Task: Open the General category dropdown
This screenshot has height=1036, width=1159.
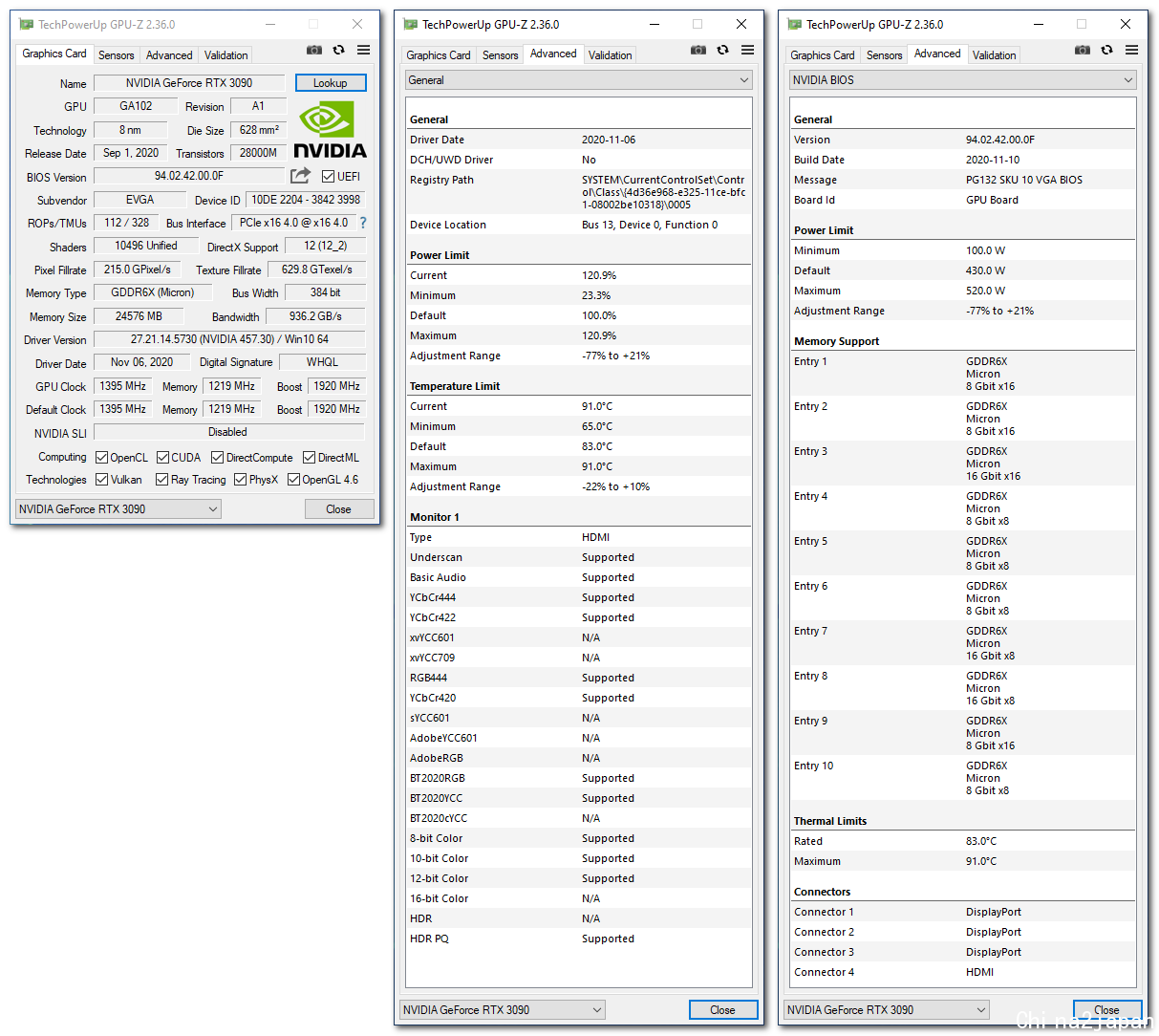Action: pos(578,80)
